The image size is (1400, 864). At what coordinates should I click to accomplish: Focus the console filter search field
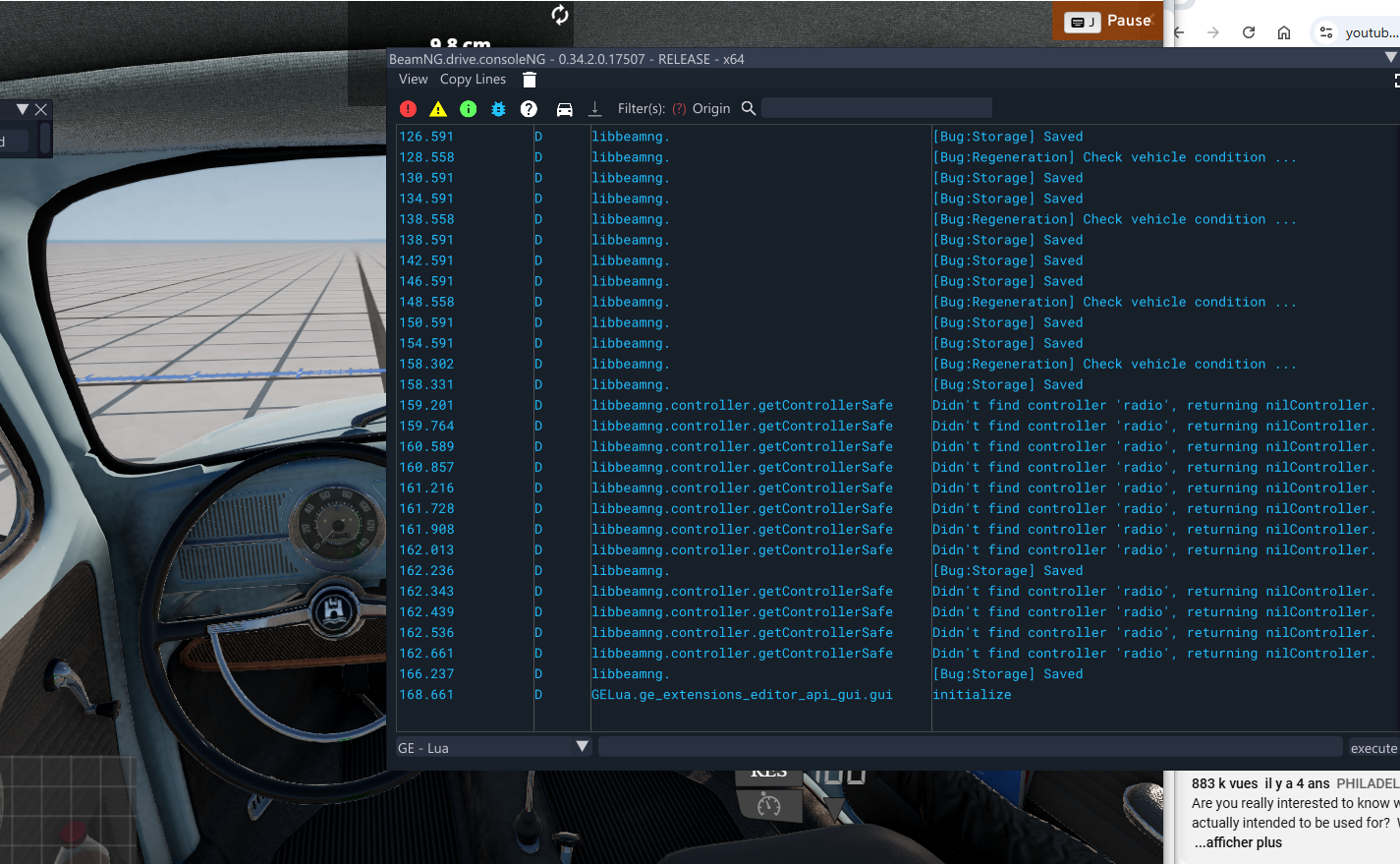click(x=876, y=108)
